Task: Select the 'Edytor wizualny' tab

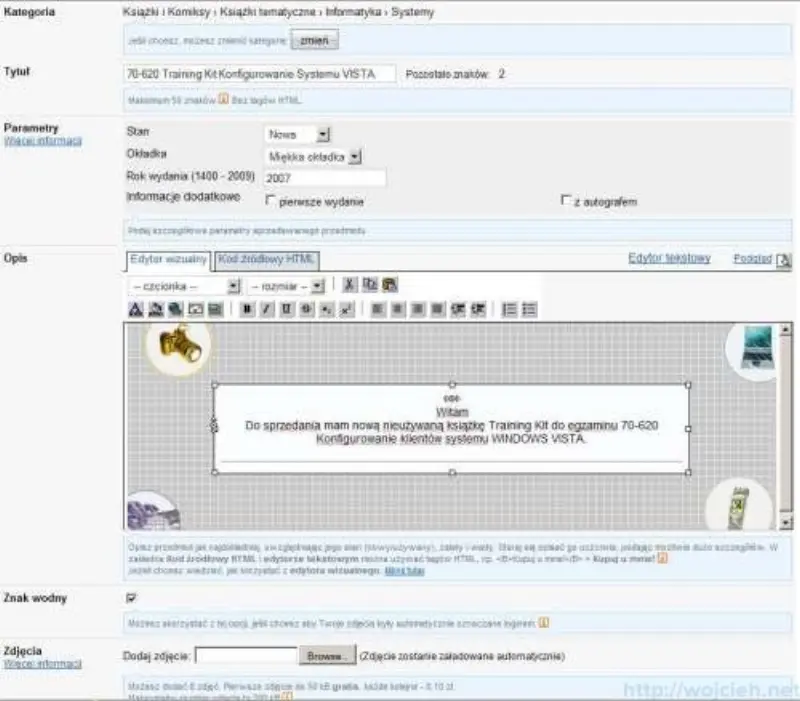Action: click(x=168, y=260)
